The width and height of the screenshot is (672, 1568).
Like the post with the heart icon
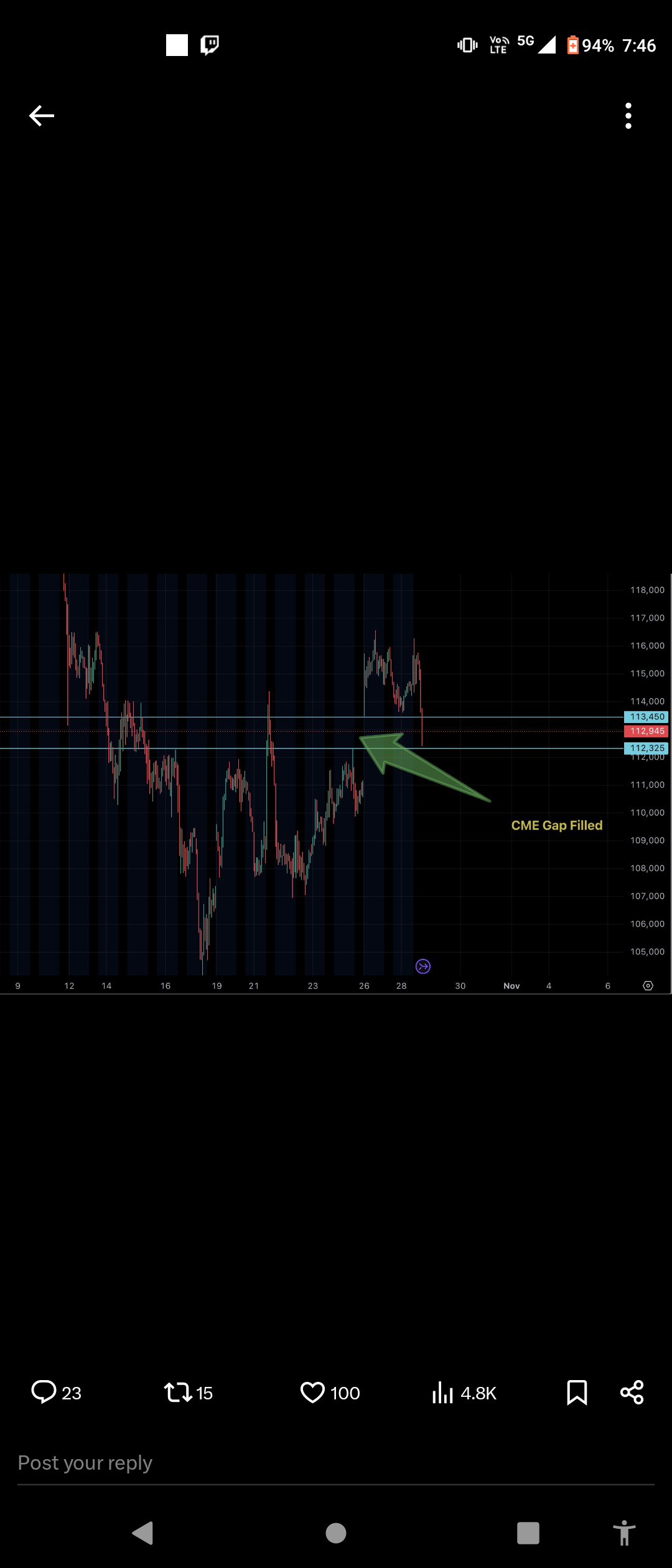(x=312, y=1393)
